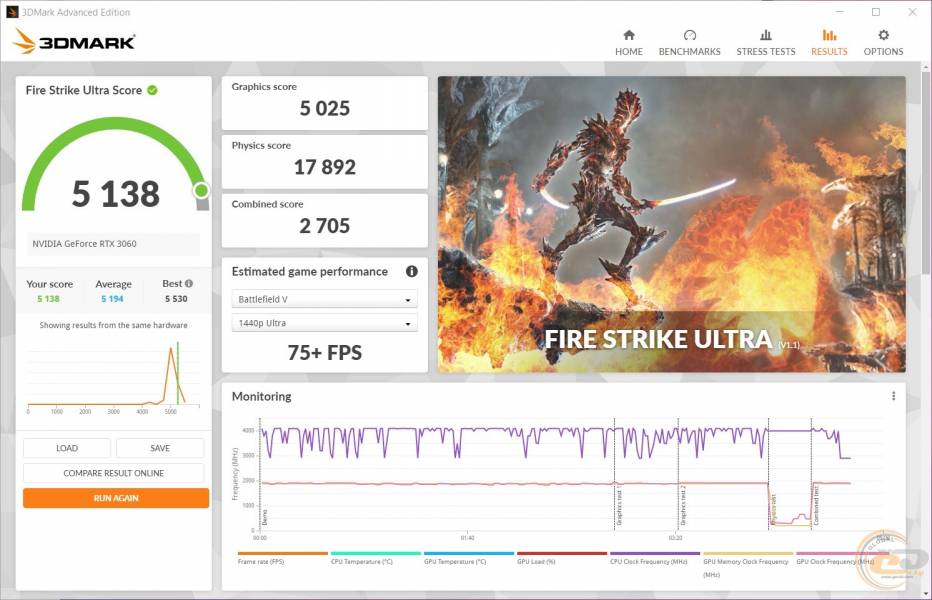The image size is (932, 600).
Task: Click the Physics score value 17 892
Action: pos(325,167)
